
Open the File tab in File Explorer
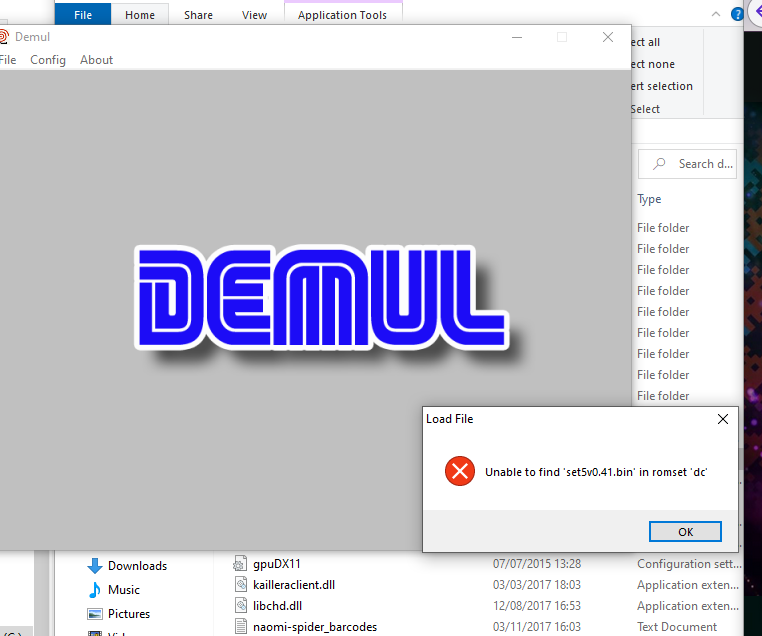click(x=83, y=15)
